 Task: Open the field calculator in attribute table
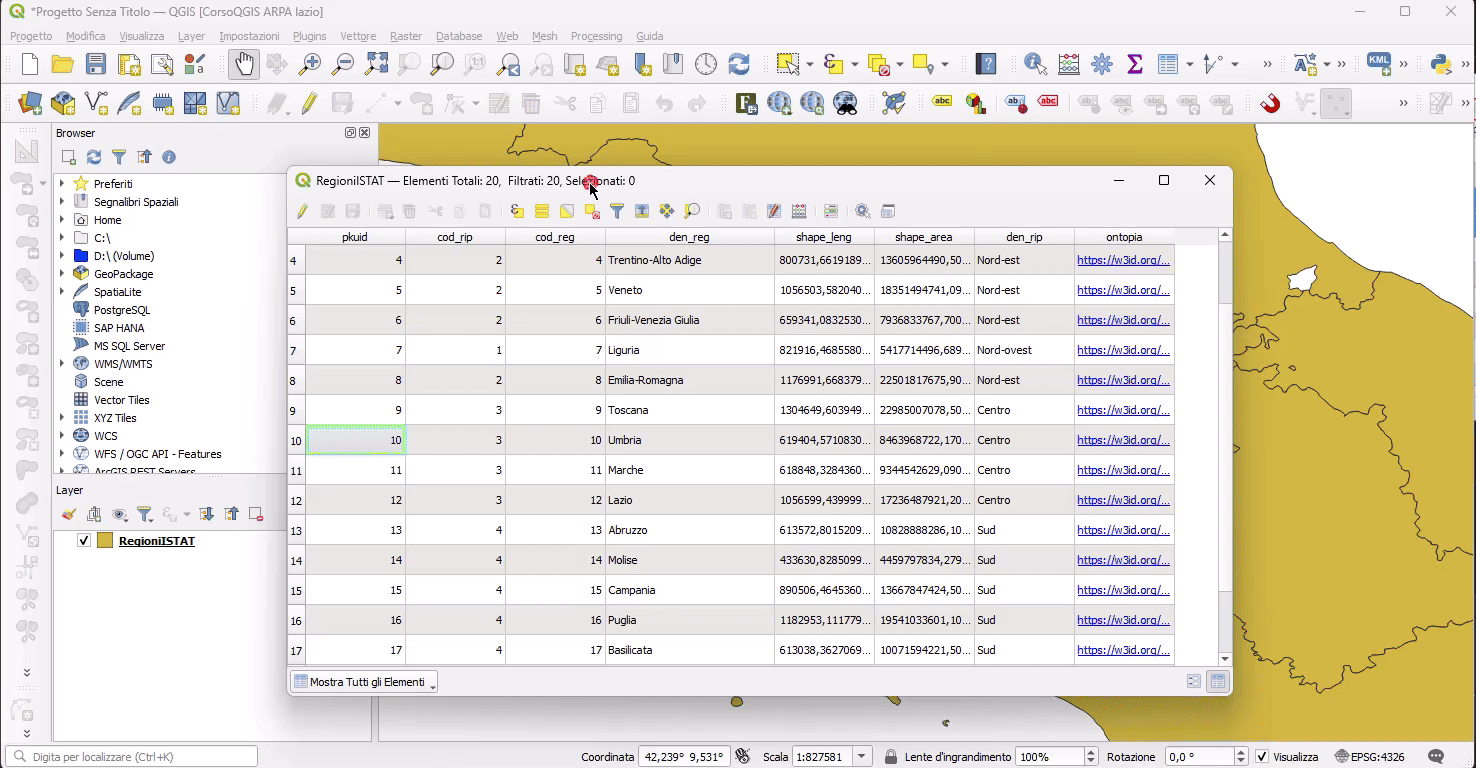click(x=799, y=211)
